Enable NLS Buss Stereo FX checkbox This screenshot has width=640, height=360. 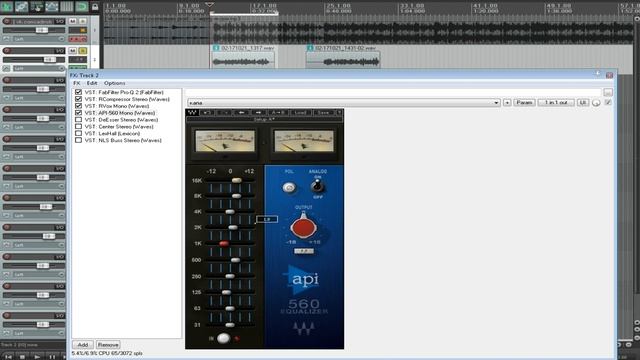[x=78, y=140]
